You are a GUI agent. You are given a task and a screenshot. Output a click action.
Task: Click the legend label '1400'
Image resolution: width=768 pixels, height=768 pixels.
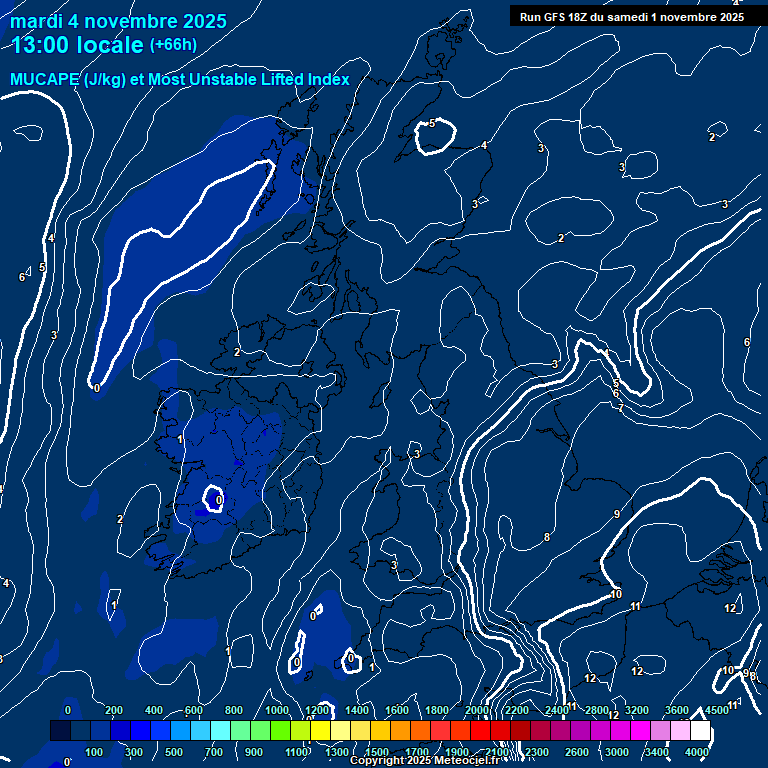pos(357,710)
